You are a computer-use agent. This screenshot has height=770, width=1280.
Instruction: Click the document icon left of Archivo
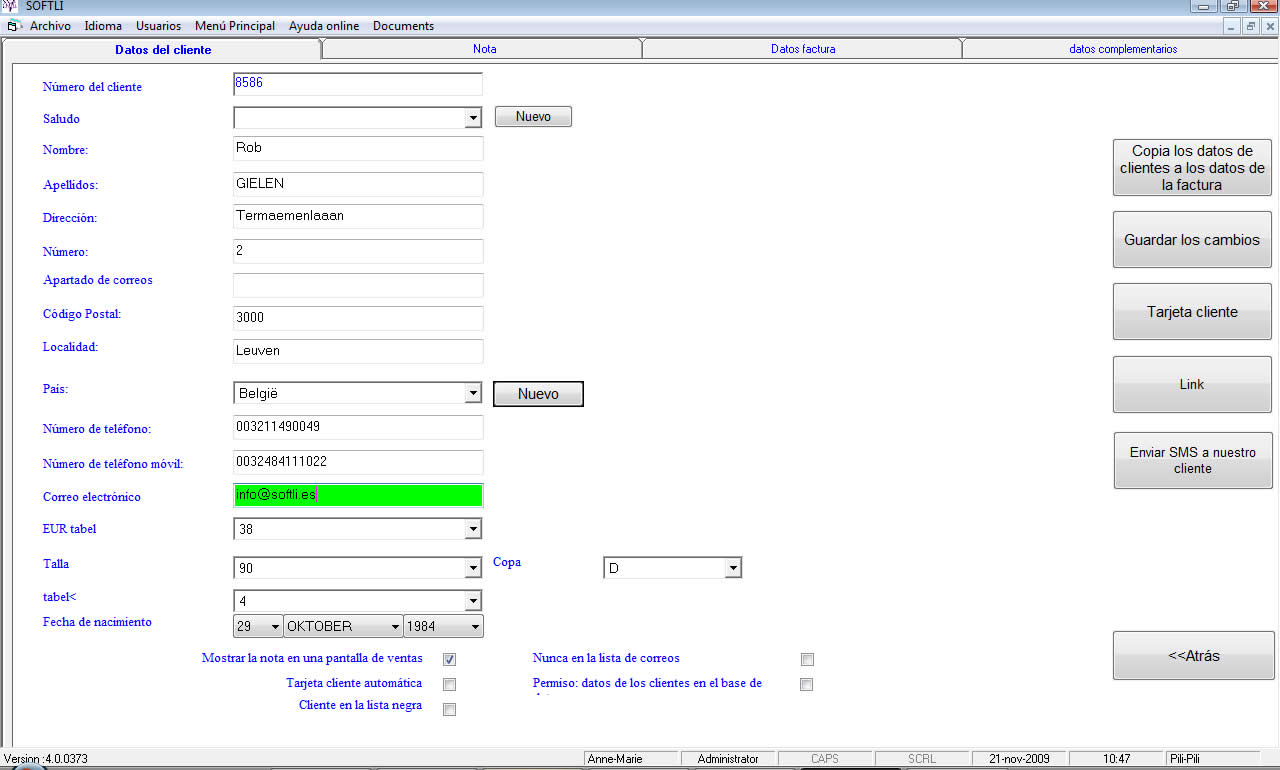click(14, 26)
